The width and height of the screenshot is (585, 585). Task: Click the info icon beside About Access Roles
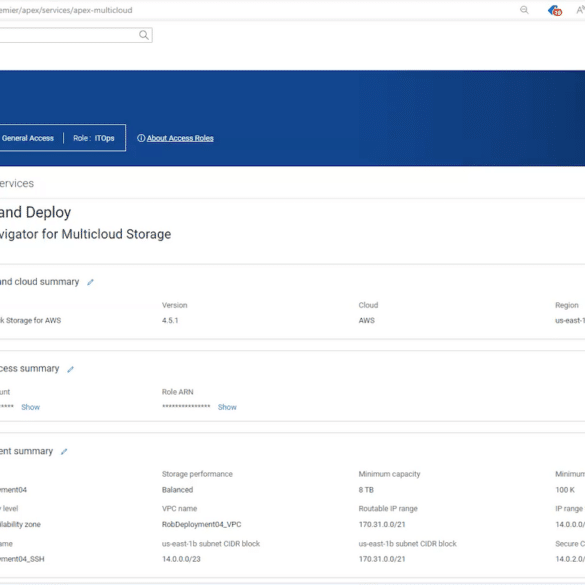pos(141,138)
